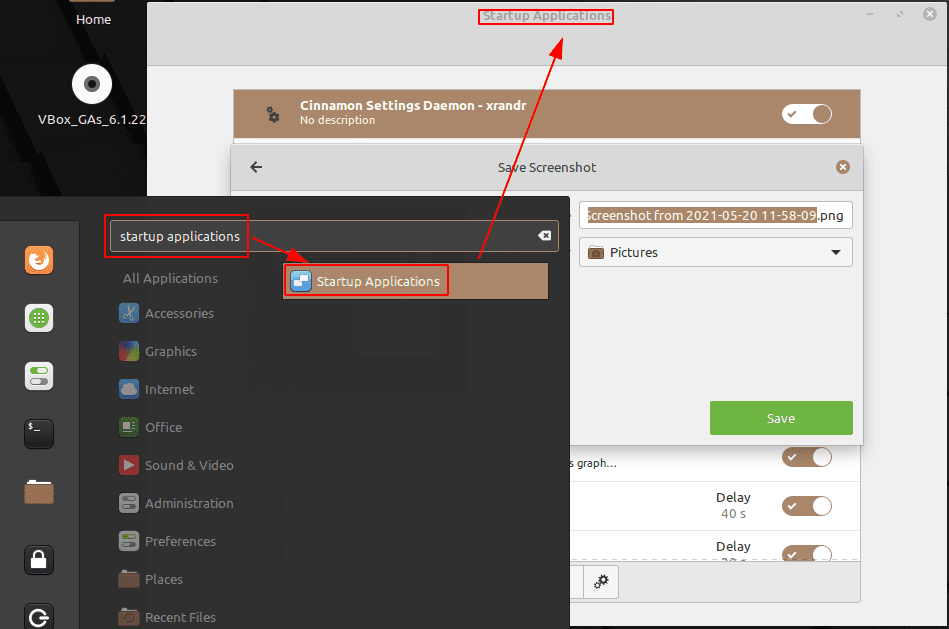Viewport: 949px width, 629px height.
Task: Click the Delay 40 s value
Action: [733, 513]
